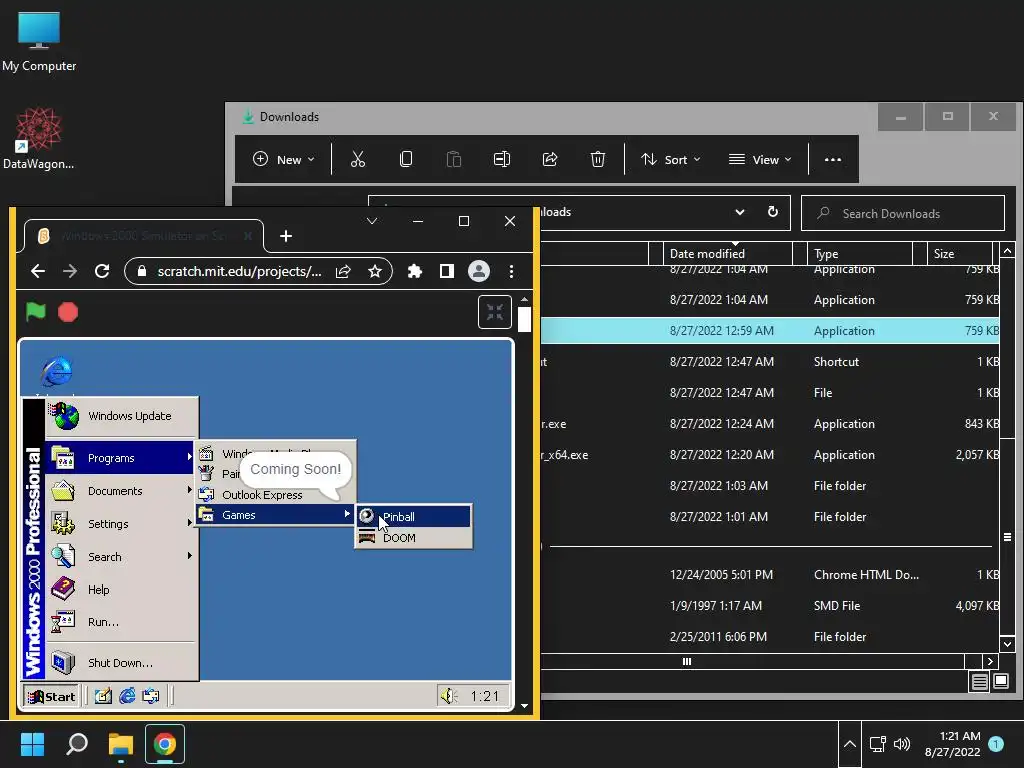Open Chrome extensions puzzle icon

click(415, 271)
